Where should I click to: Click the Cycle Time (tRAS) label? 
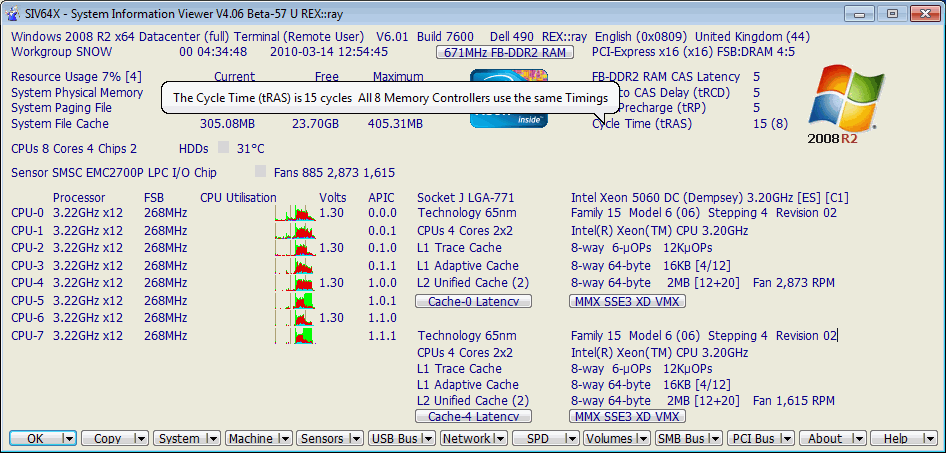[x=642, y=124]
